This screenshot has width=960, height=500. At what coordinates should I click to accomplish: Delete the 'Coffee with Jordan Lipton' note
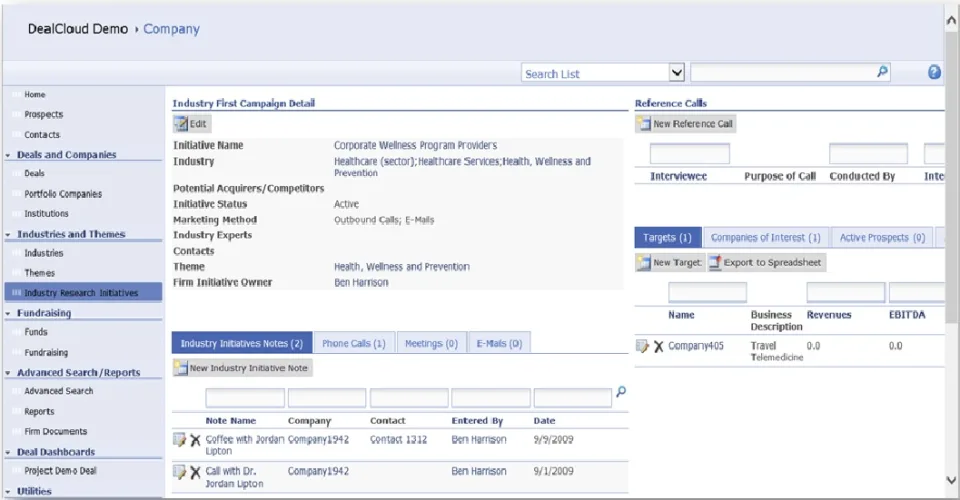point(195,440)
